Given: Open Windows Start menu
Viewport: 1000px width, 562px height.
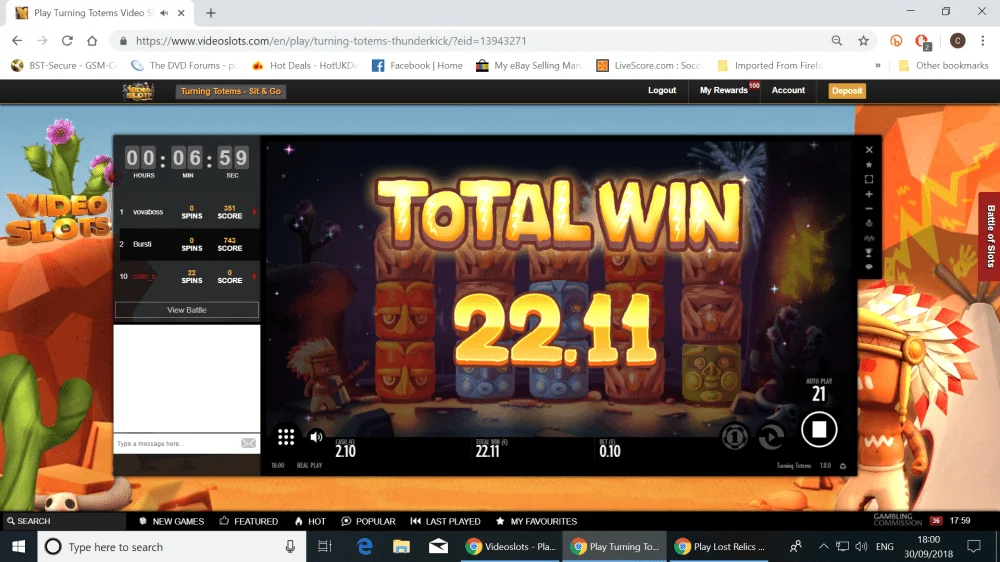Looking at the screenshot, I should [x=18, y=547].
